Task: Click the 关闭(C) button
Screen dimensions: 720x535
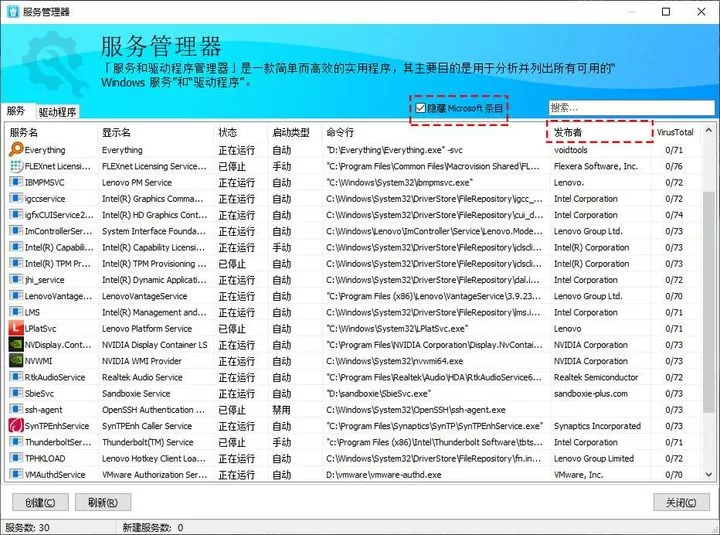Action: pyautogui.click(x=681, y=502)
